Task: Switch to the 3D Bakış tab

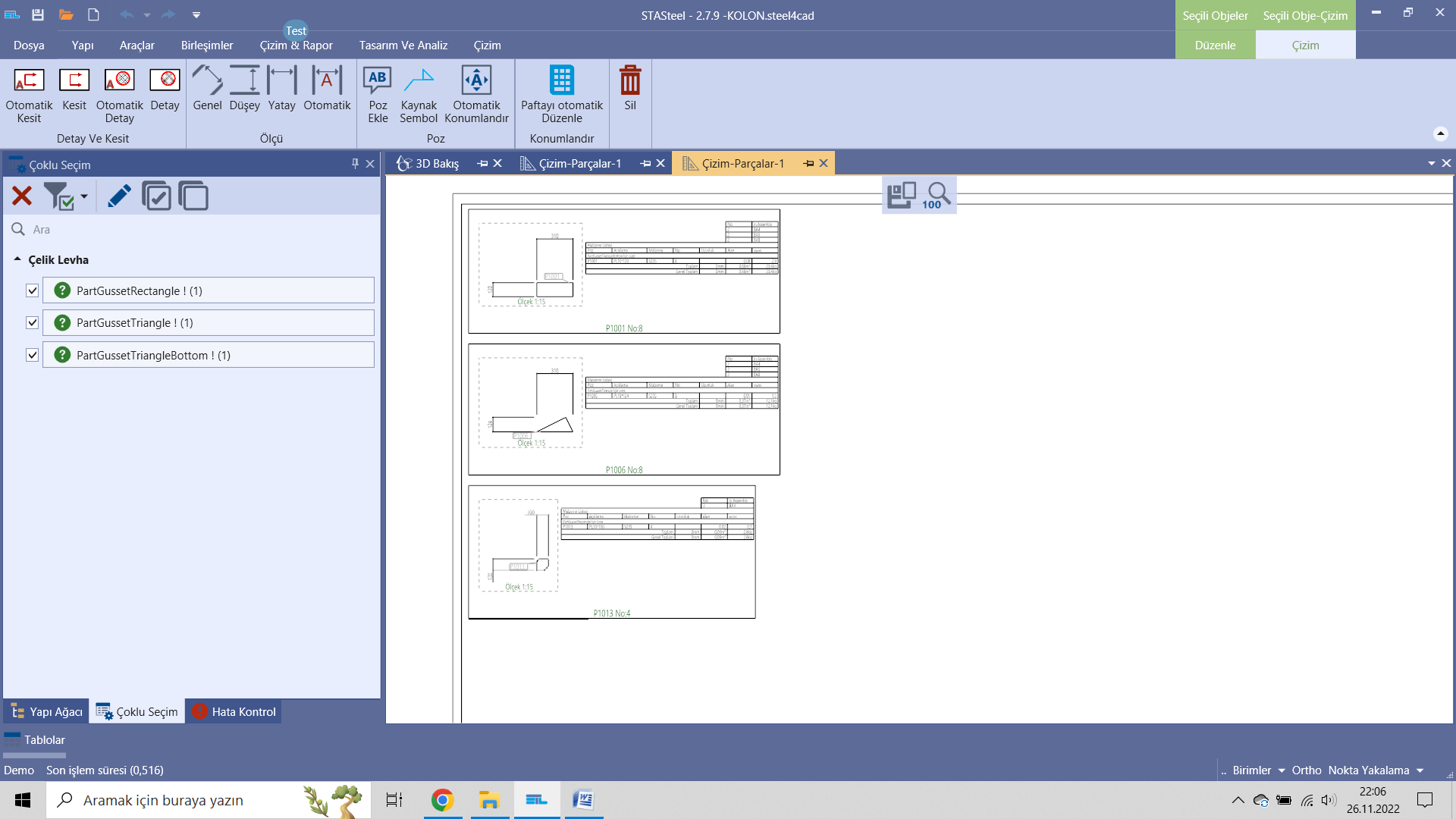Action: click(x=436, y=164)
